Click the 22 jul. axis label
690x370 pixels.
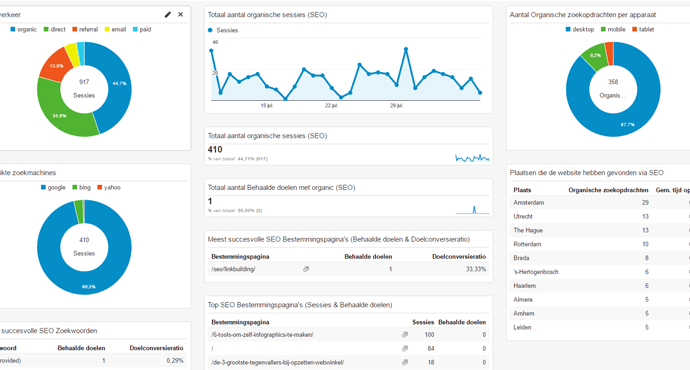331,106
